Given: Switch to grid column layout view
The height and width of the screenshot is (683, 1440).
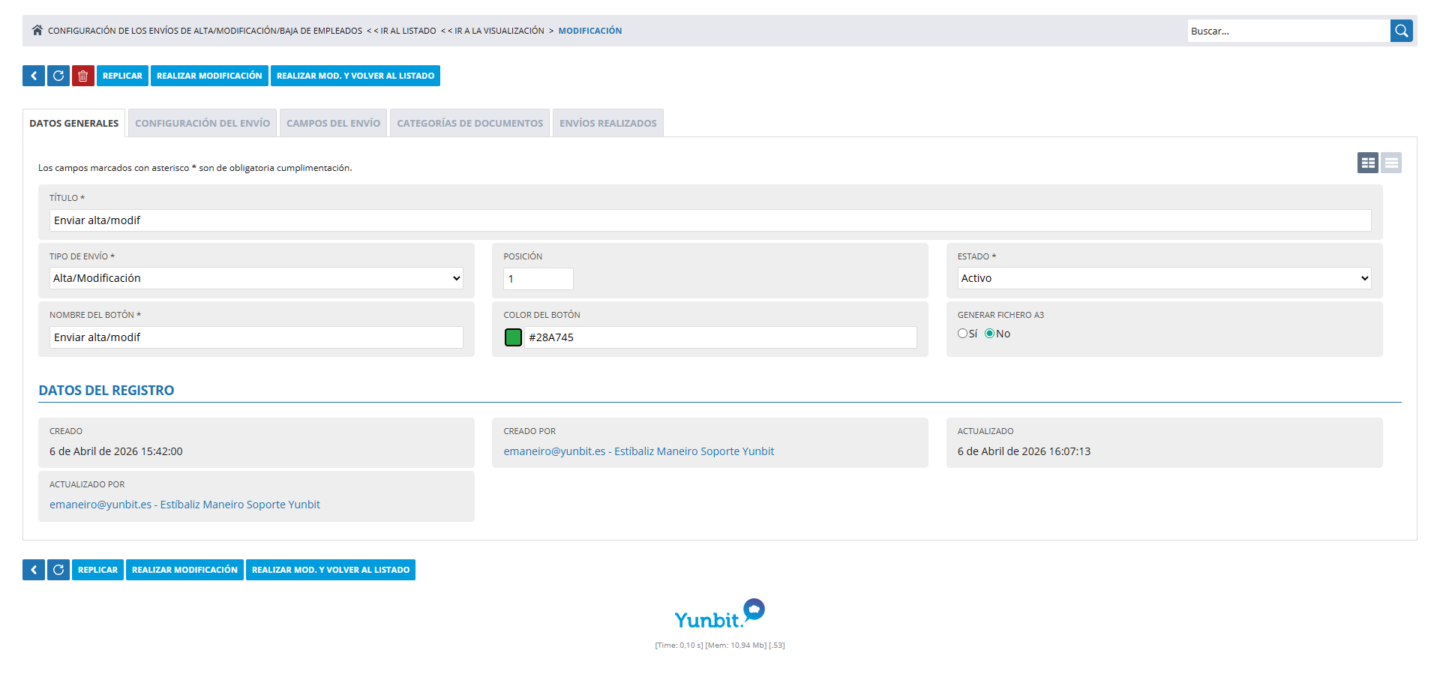Looking at the screenshot, I should point(1367,163).
